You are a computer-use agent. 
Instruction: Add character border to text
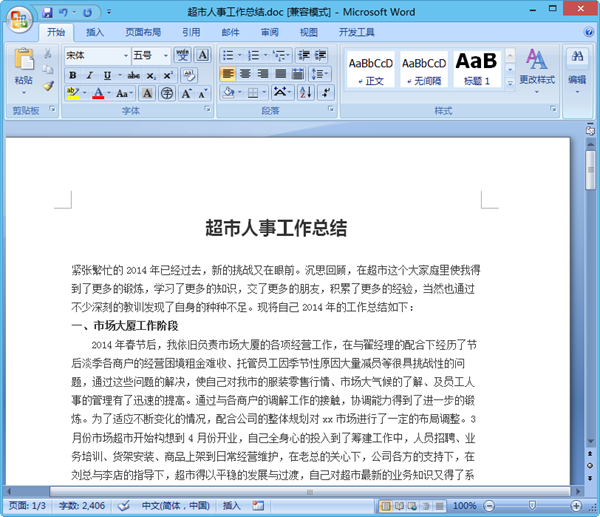202,55
